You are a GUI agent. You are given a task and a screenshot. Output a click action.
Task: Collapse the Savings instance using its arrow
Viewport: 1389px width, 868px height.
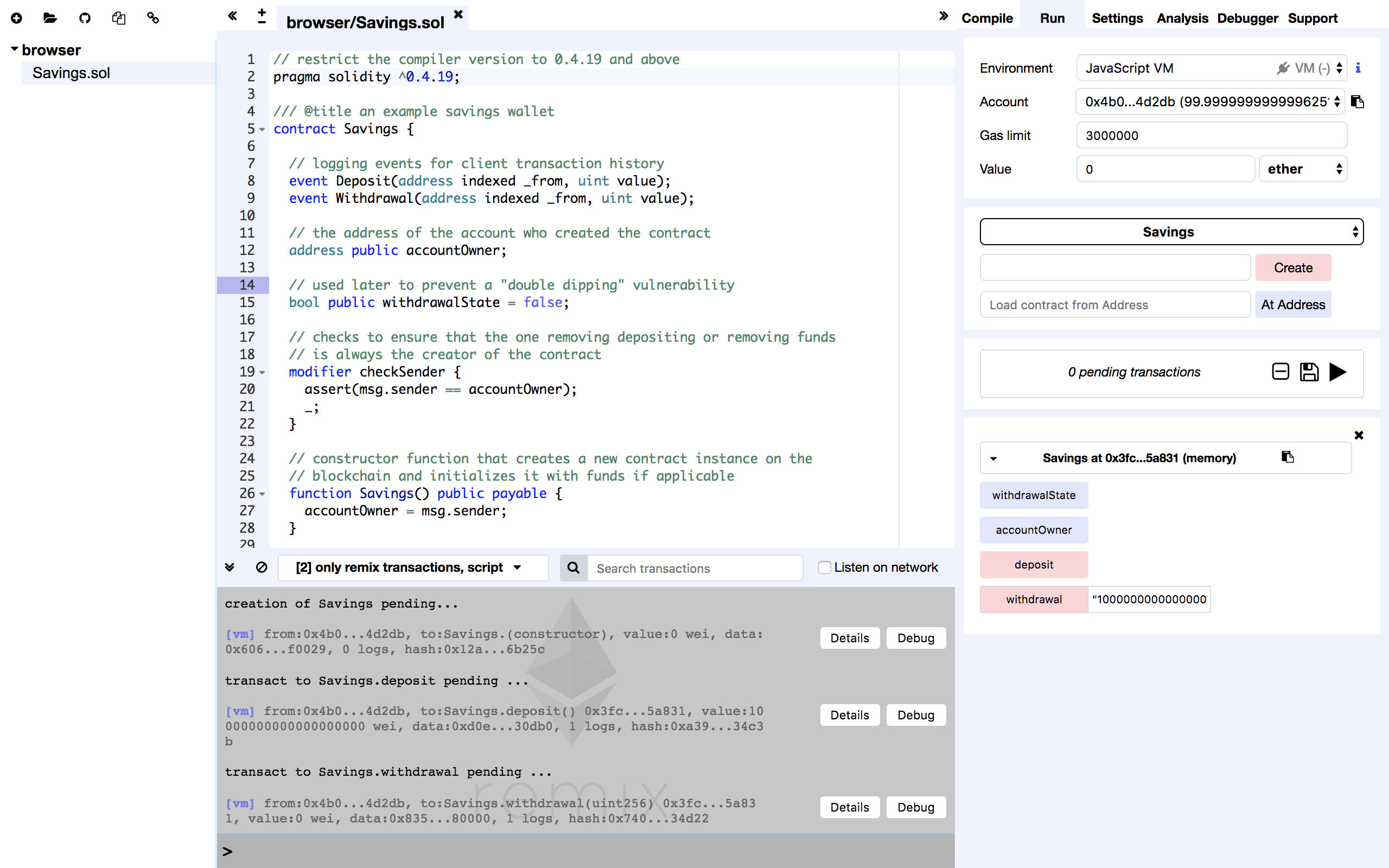993,459
